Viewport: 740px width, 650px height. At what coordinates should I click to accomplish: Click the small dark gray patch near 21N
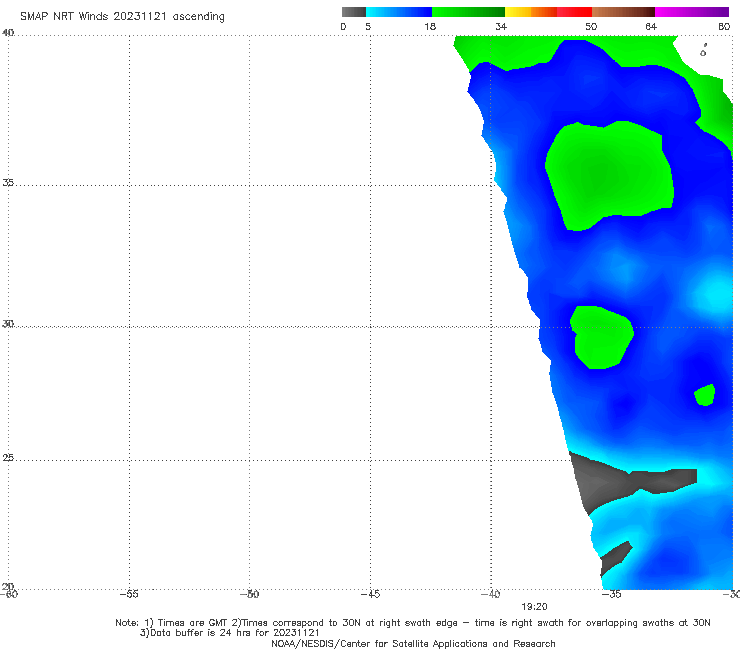[x=615, y=558]
